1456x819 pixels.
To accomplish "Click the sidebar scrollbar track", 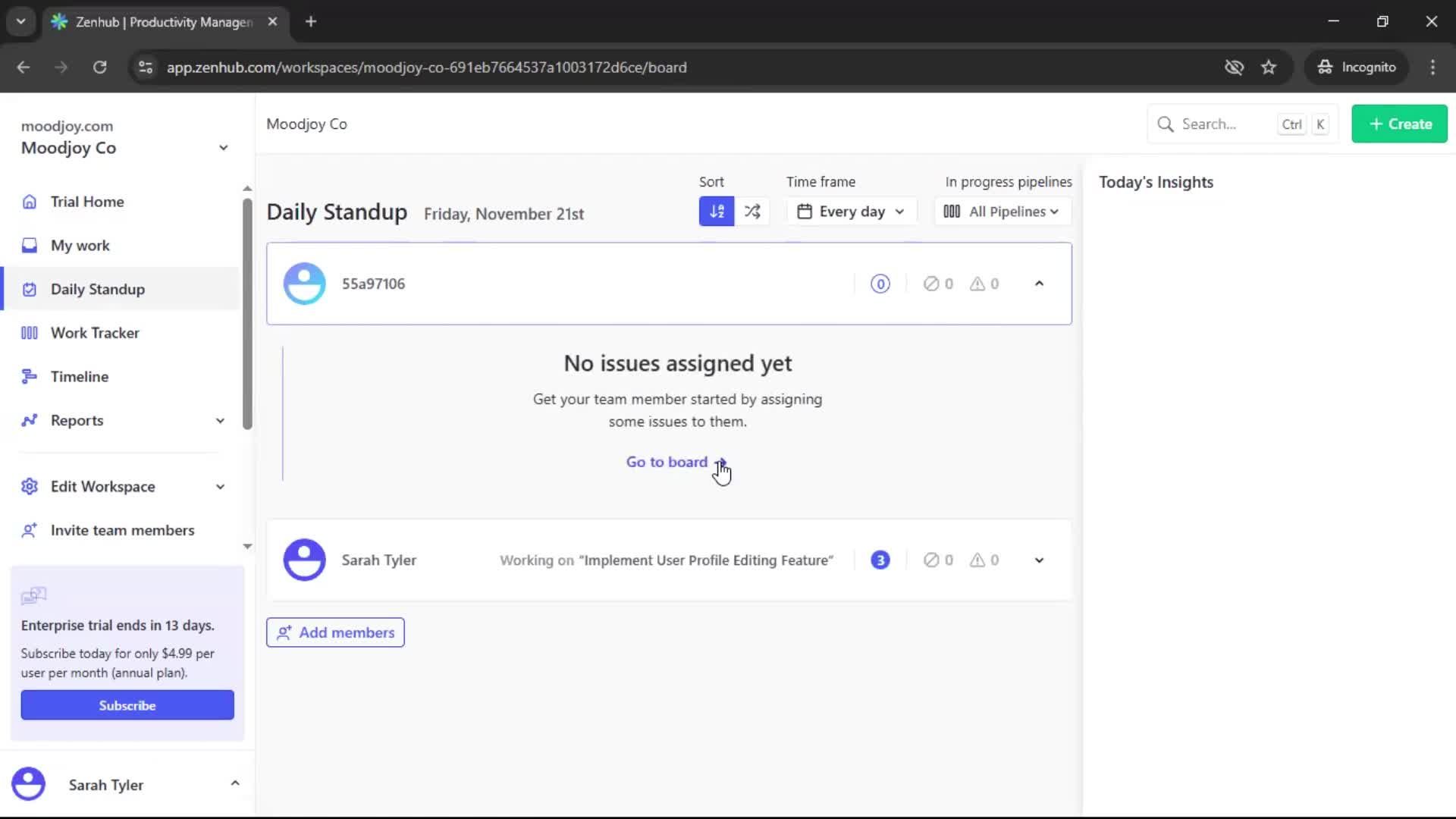I will pyautogui.click(x=246, y=364).
